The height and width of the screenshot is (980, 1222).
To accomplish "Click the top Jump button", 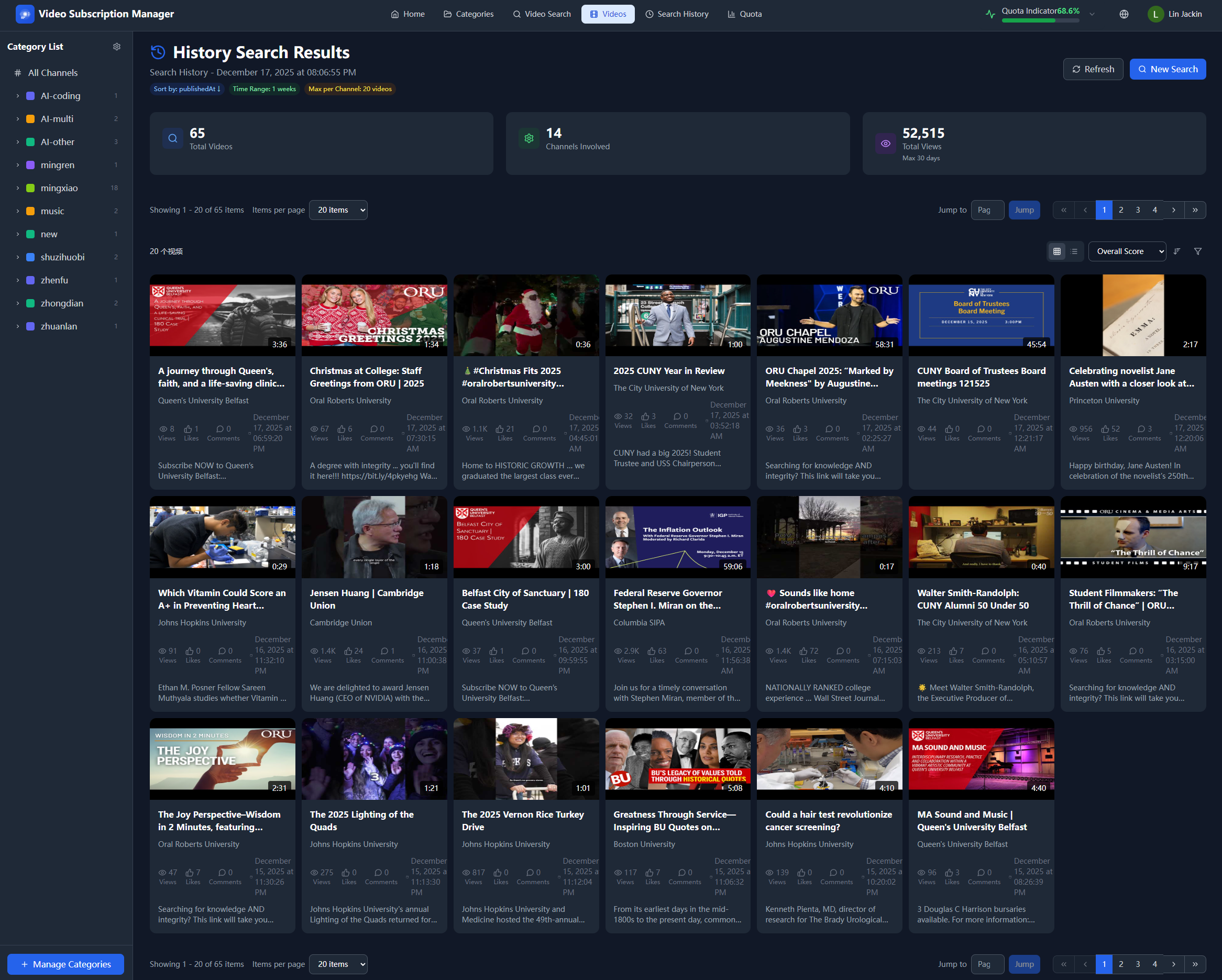I will (1024, 210).
